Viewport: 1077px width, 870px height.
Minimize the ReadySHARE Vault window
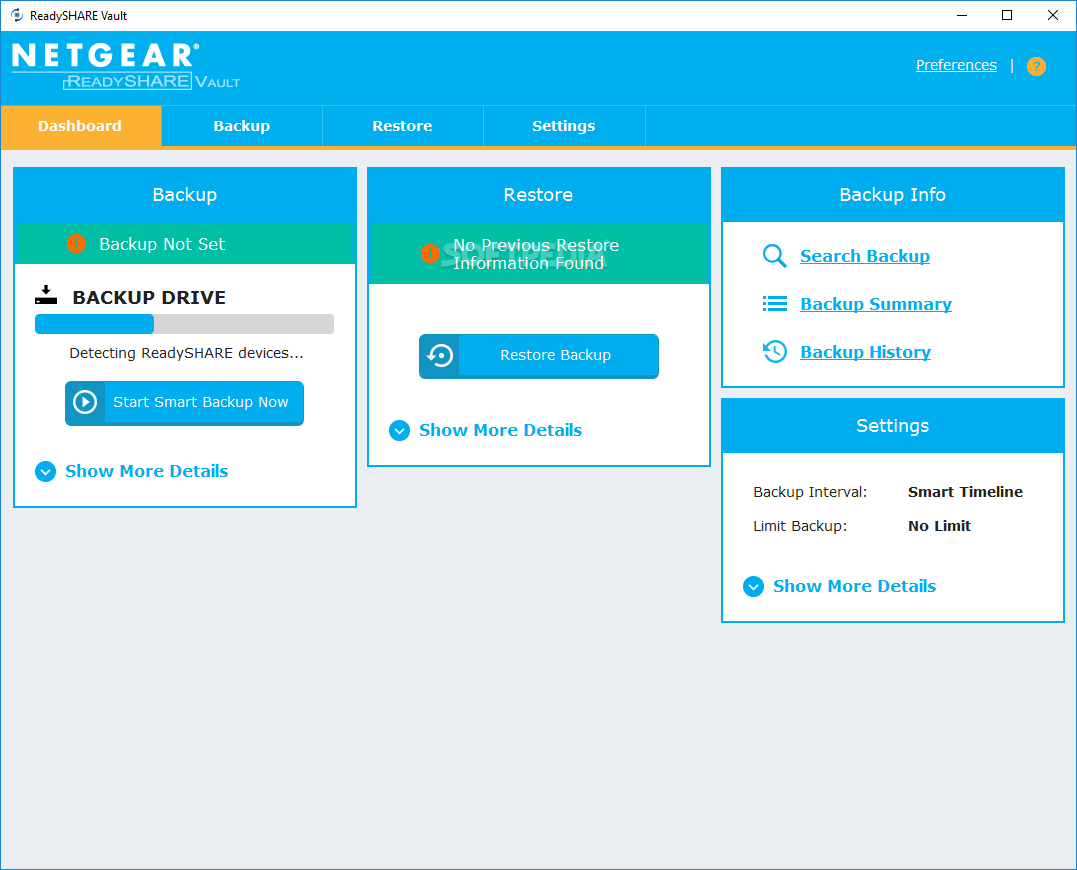click(962, 15)
